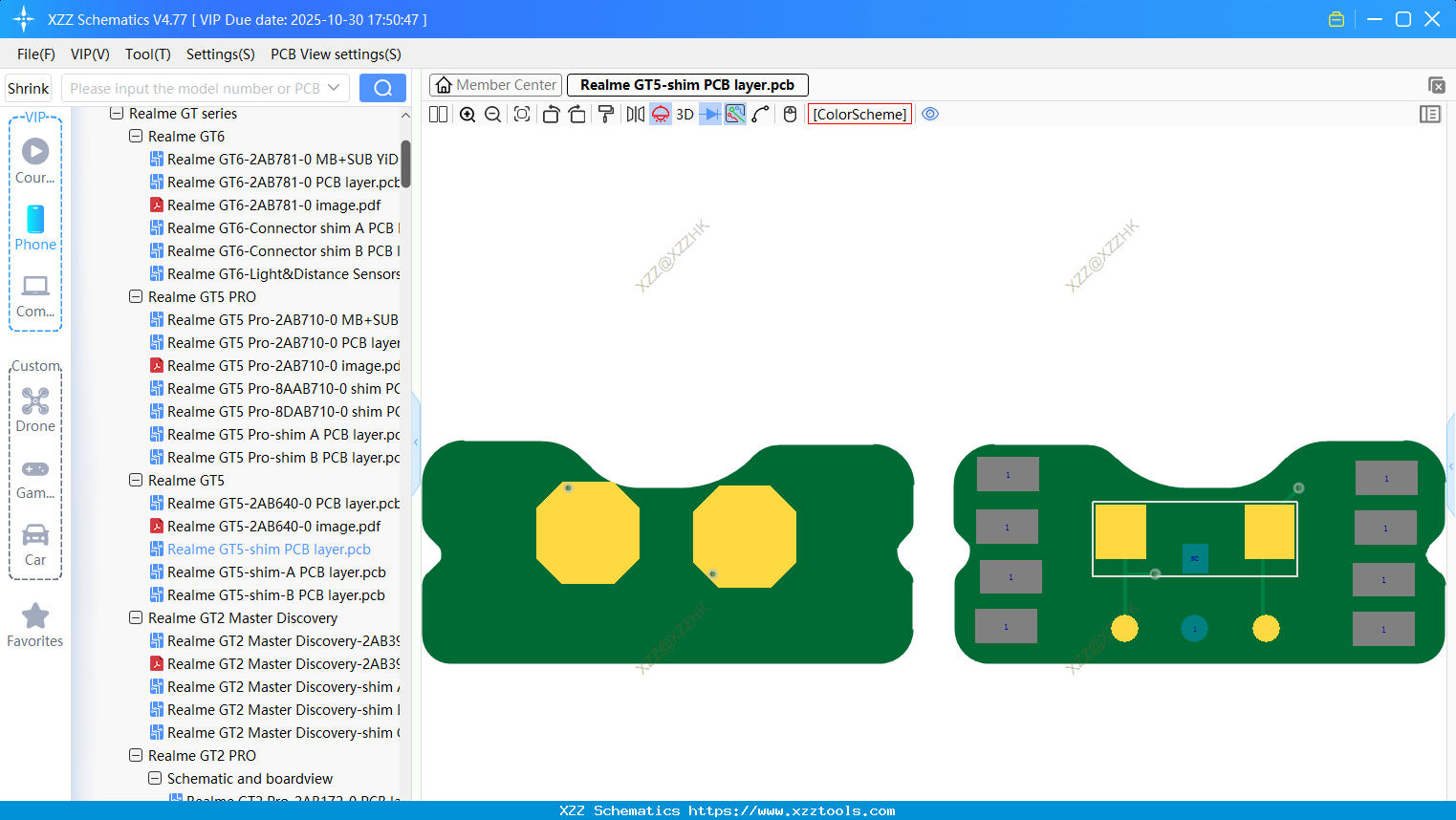The width and height of the screenshot is (1456, 820).
Task: Open the Settings(S) menu
Action: 221,54
